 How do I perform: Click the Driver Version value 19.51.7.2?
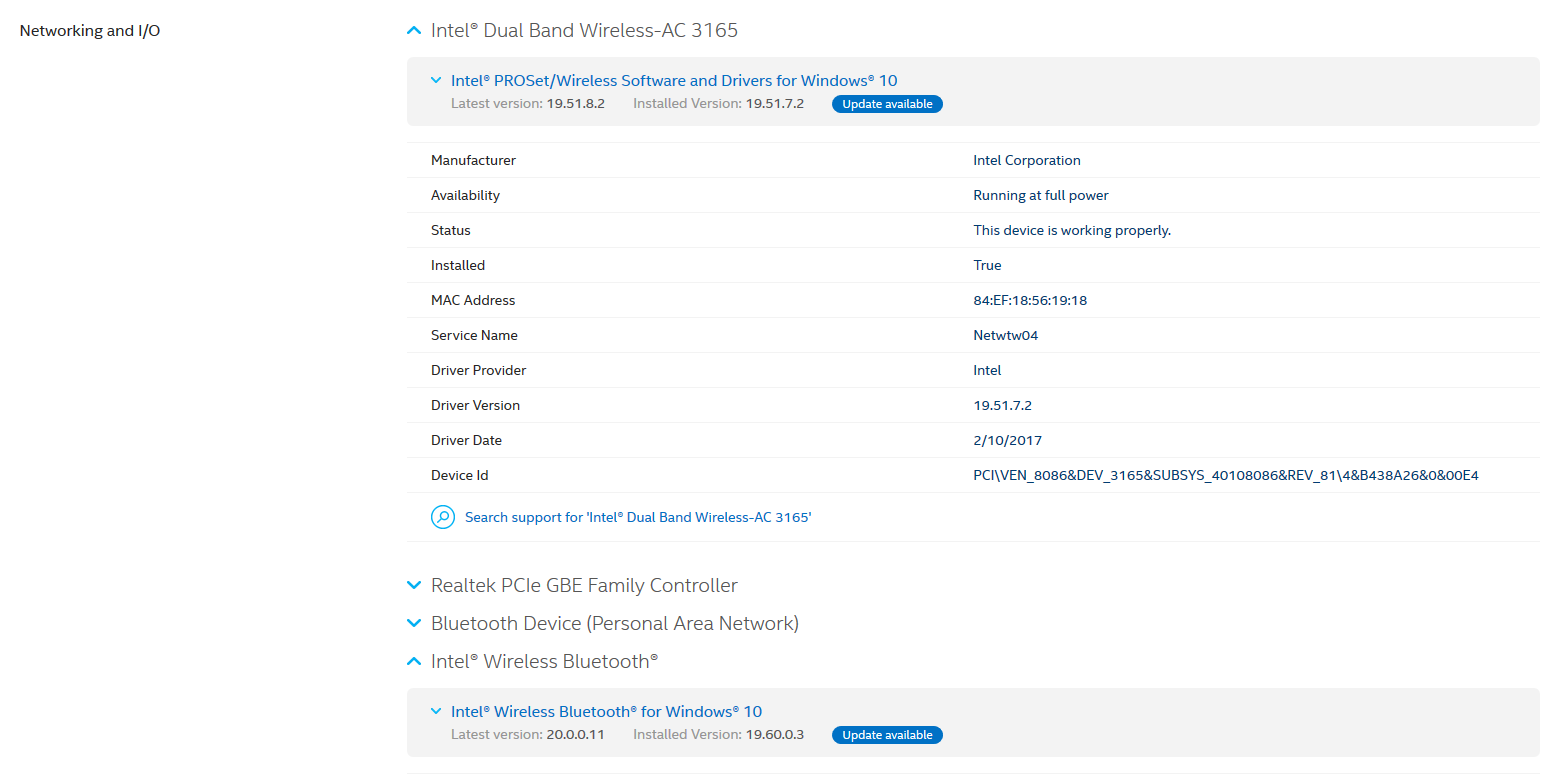coord(1002,405)
